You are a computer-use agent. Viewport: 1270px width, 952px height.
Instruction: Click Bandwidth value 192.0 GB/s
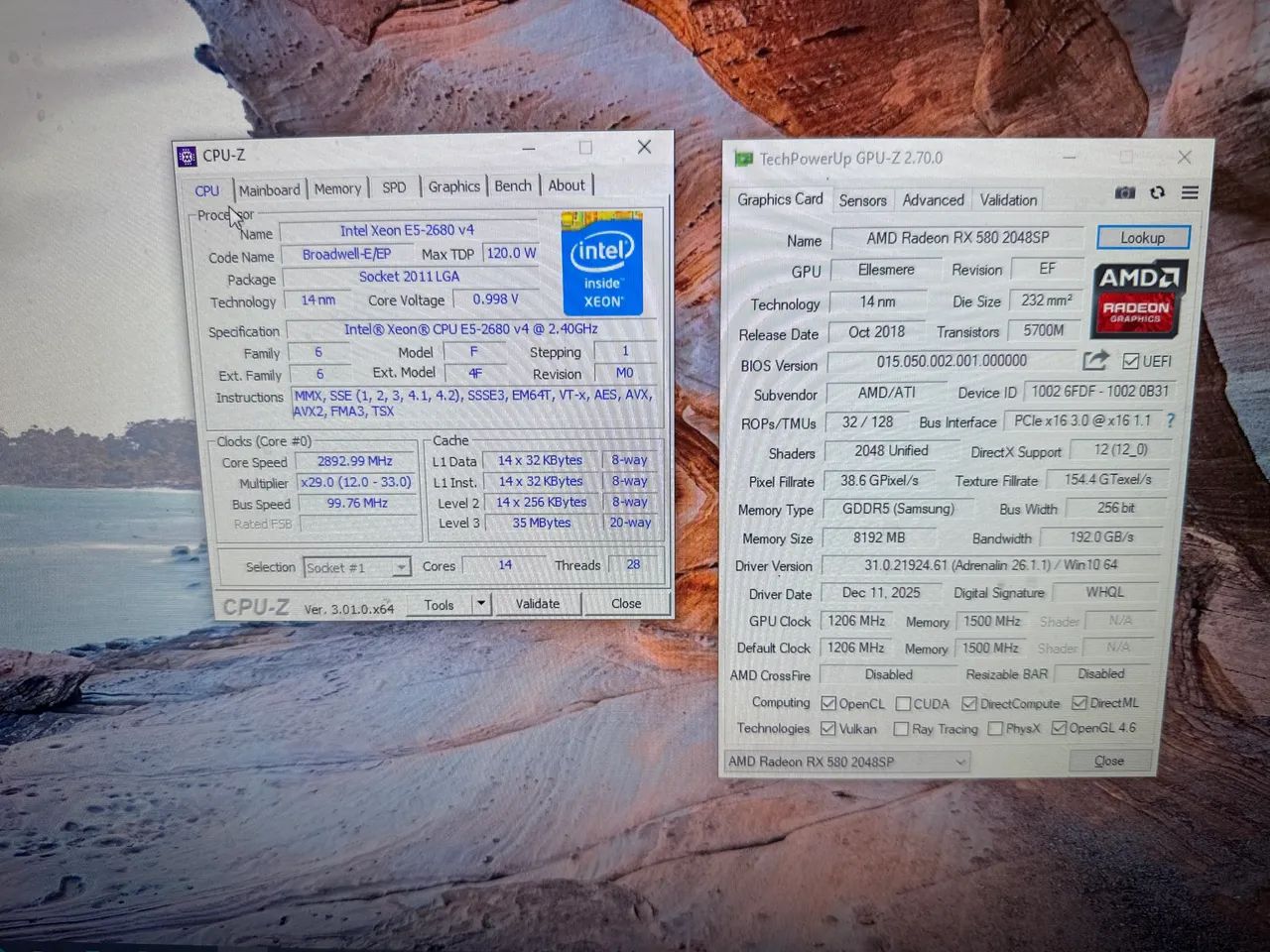click(x=1101, y=536)
